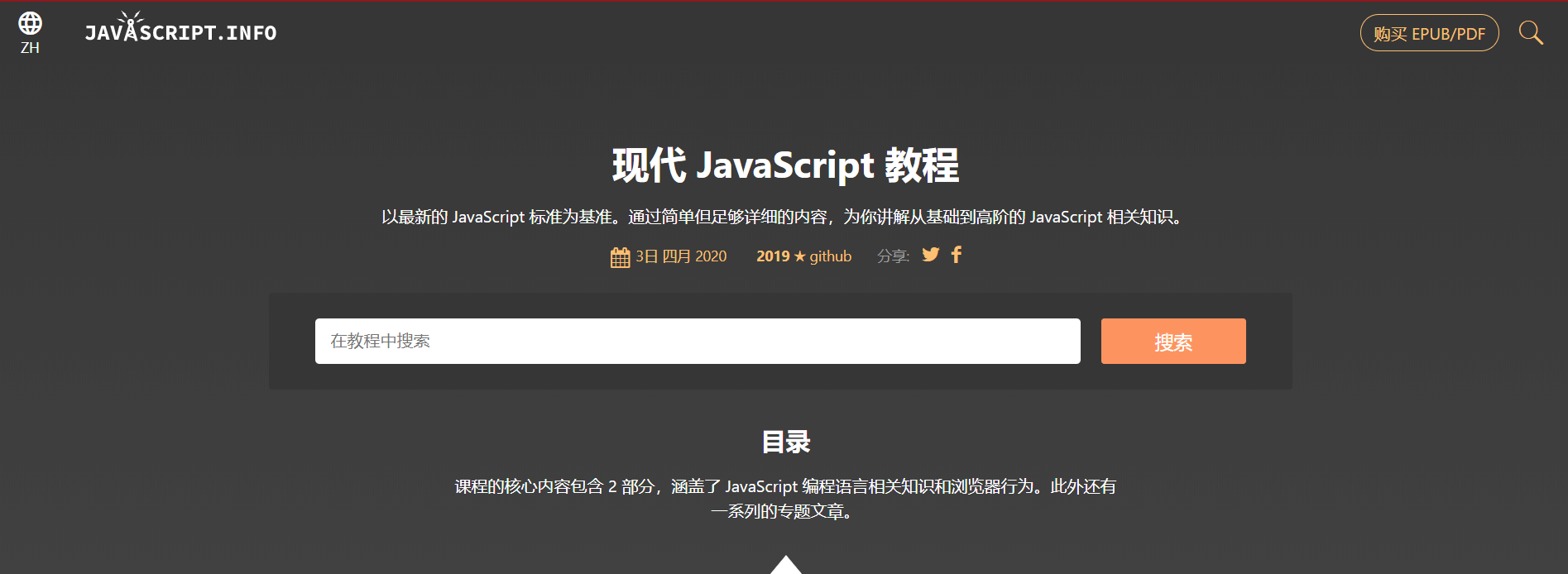Share the tutorial via Twitter bird icon
The width and height of the screenshot is (1568, 574).
pyautogui.click(x=931, y=255)
